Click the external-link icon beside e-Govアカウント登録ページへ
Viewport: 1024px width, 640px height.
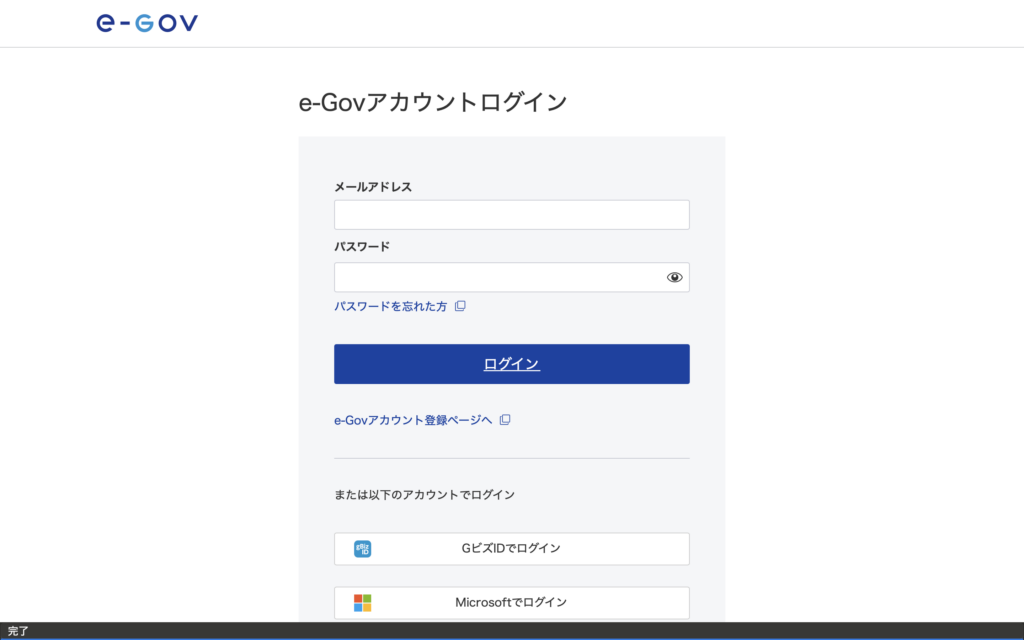[505, 420]
